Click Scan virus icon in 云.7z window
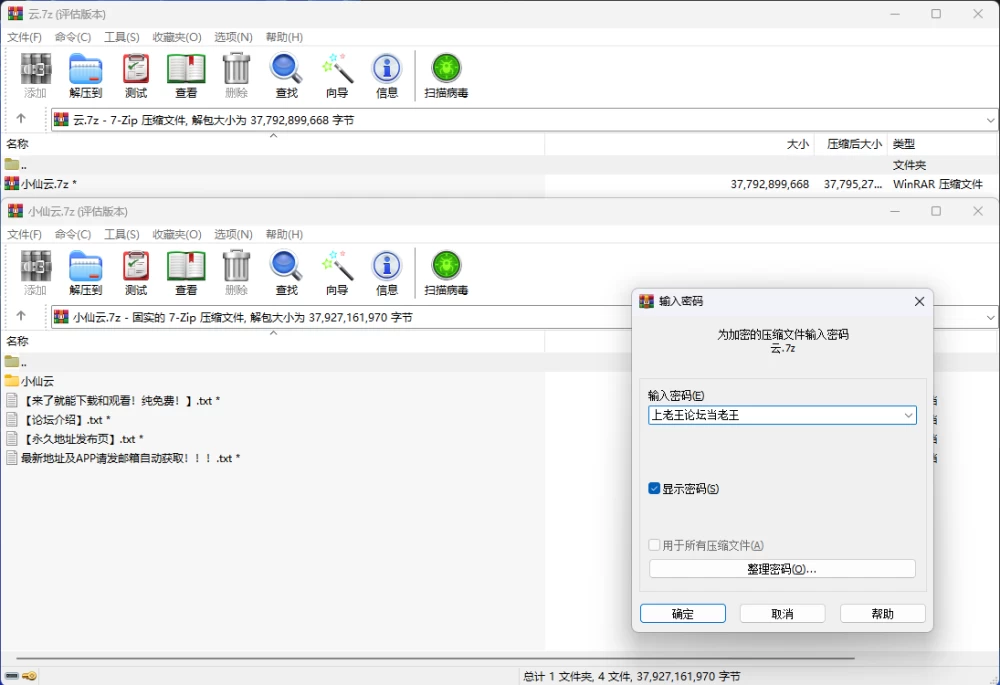 coord(446,75)
